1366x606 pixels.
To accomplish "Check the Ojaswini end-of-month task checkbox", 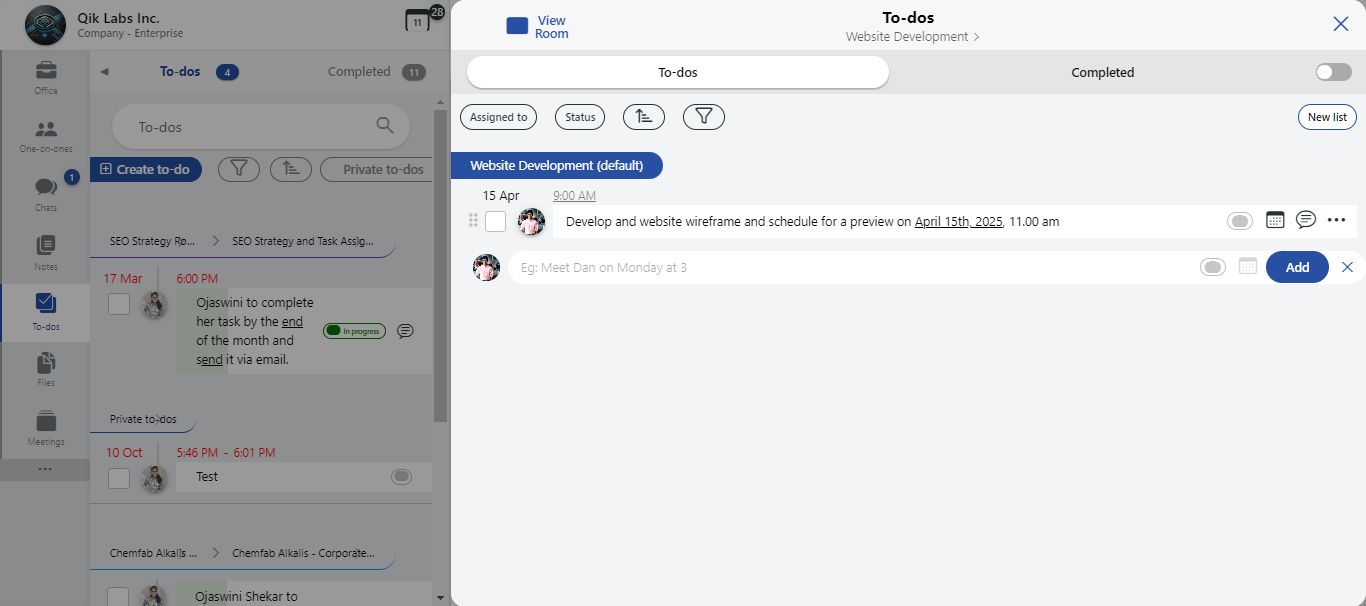I will 118,304.
